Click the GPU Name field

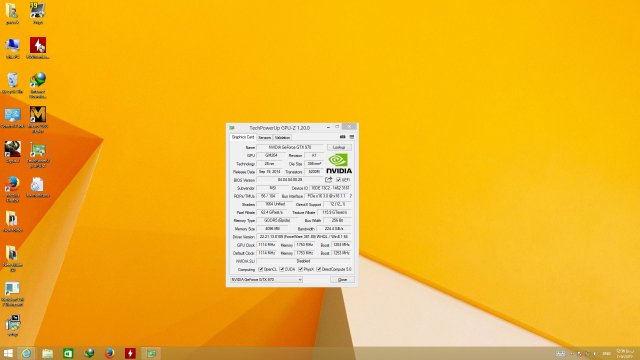click(290, 147)
